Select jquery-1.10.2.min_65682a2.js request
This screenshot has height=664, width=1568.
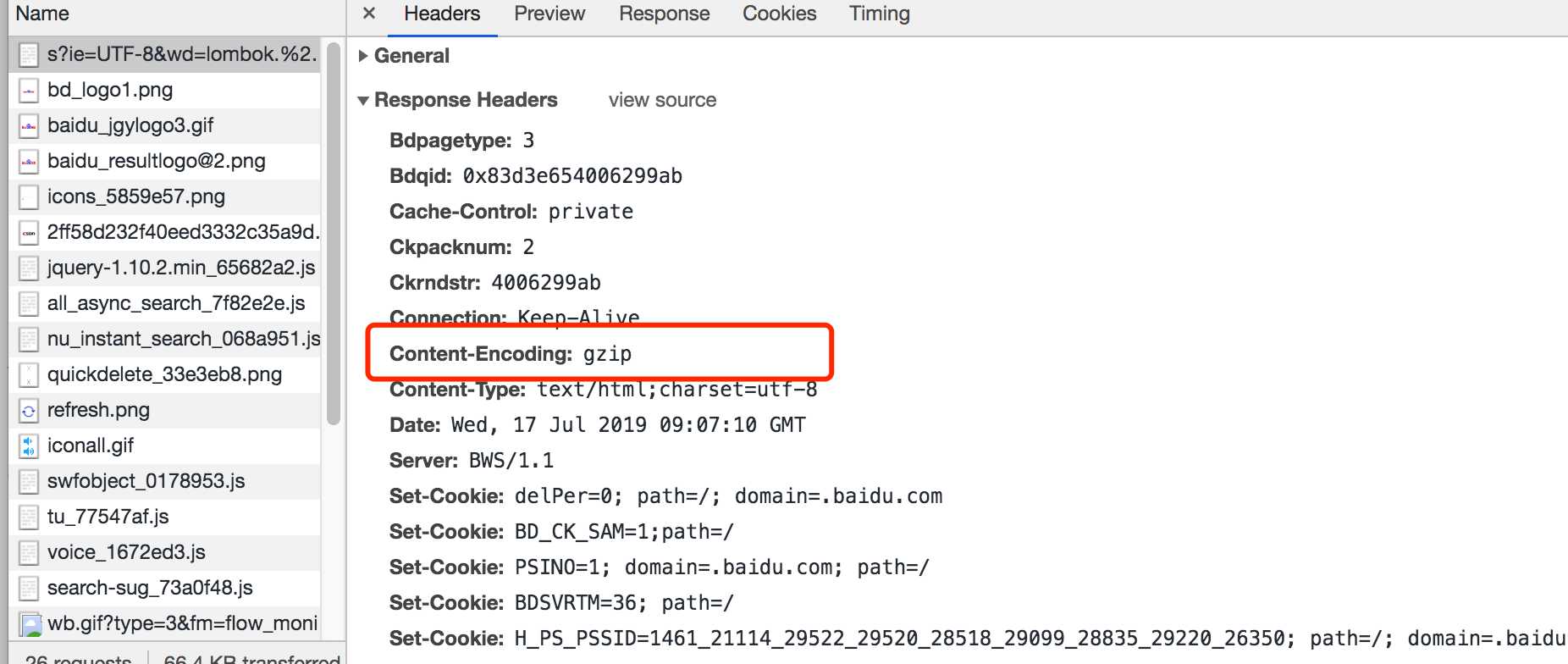[x=164, y=268]
